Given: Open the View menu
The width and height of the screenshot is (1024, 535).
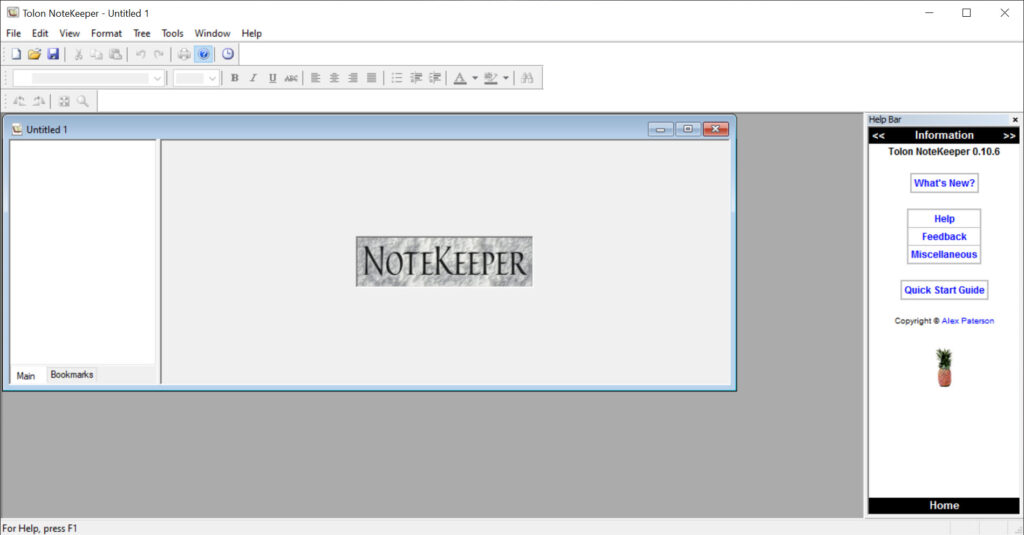Looking at the screenshot, I should (69, 33).
